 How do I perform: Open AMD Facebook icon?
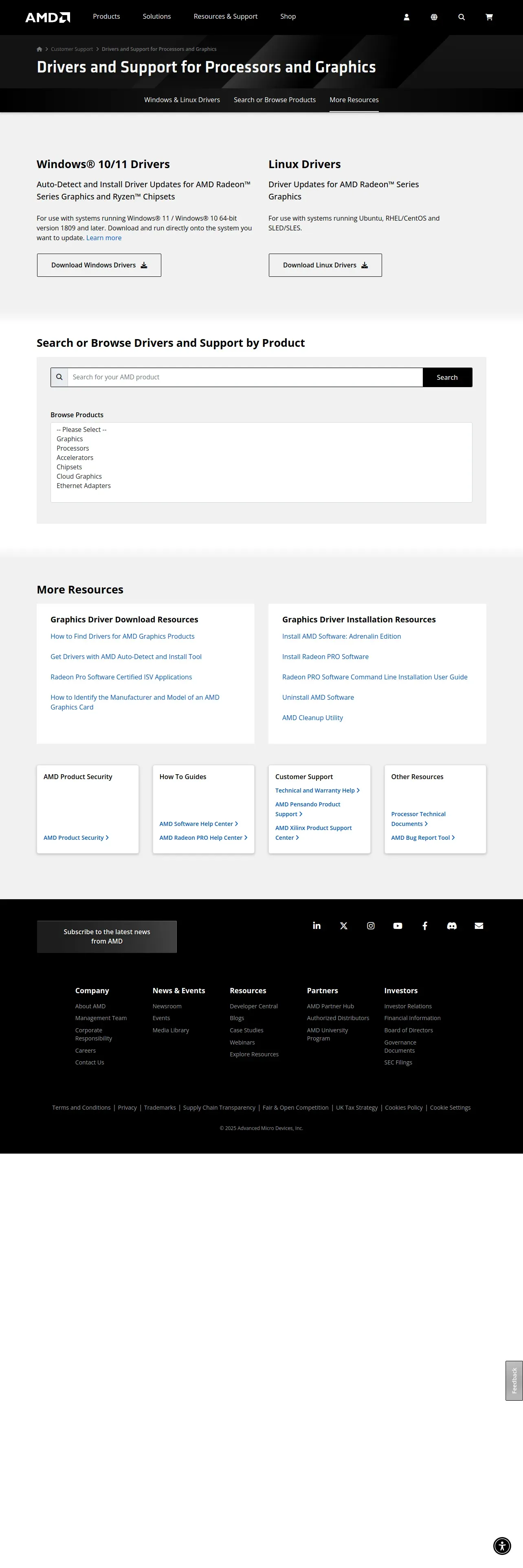(x=425, y=925)
